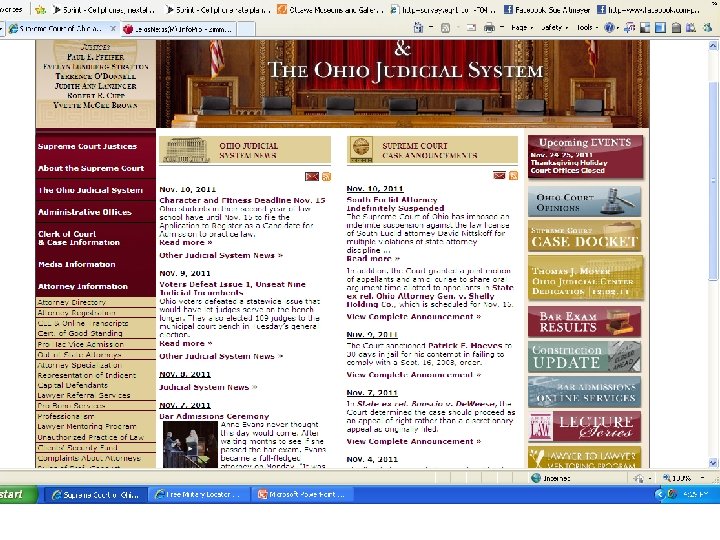Click the IE Help question mark icon

click(x=609, y=28)
